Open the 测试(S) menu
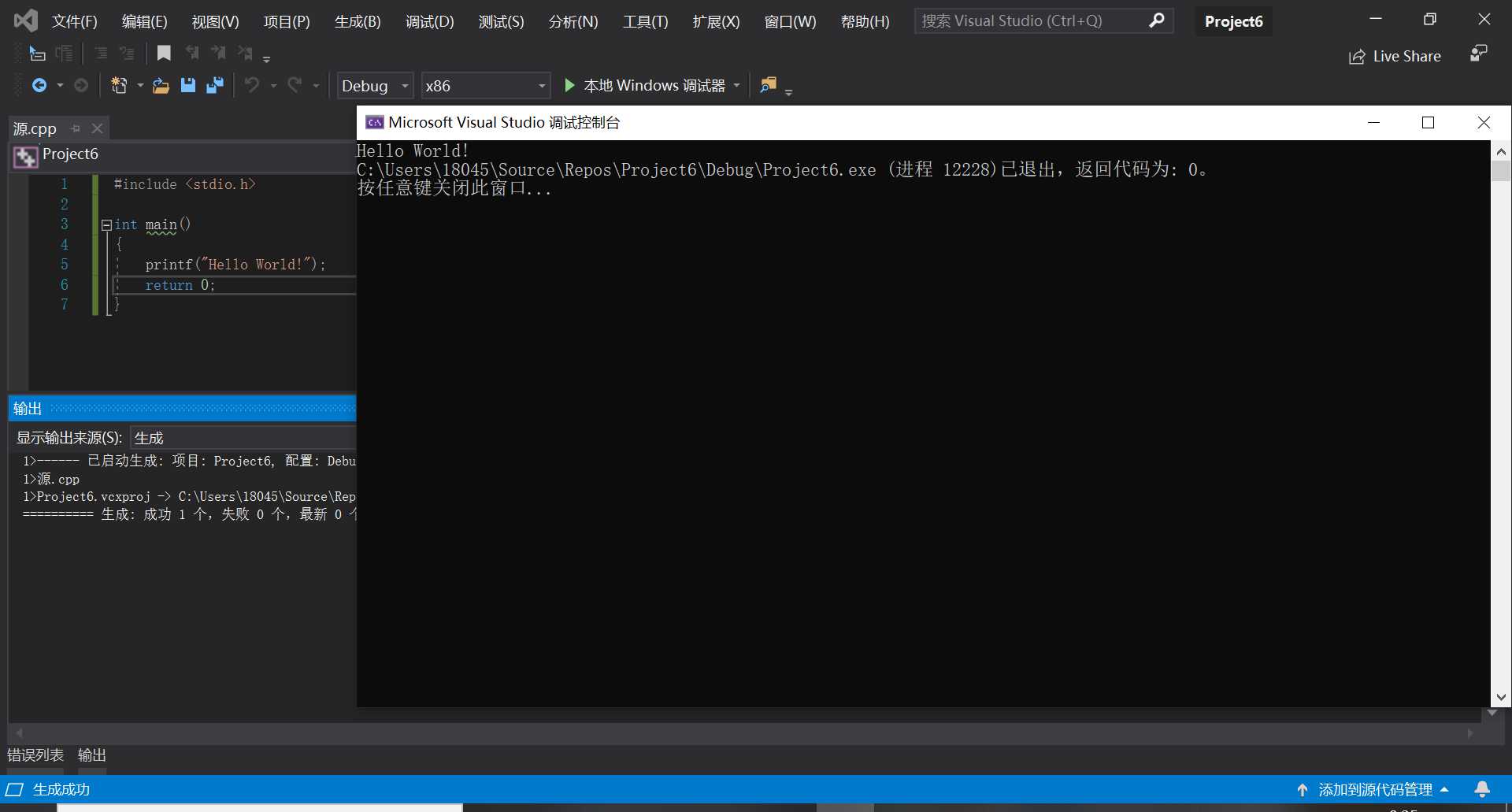 pos(501,21)
